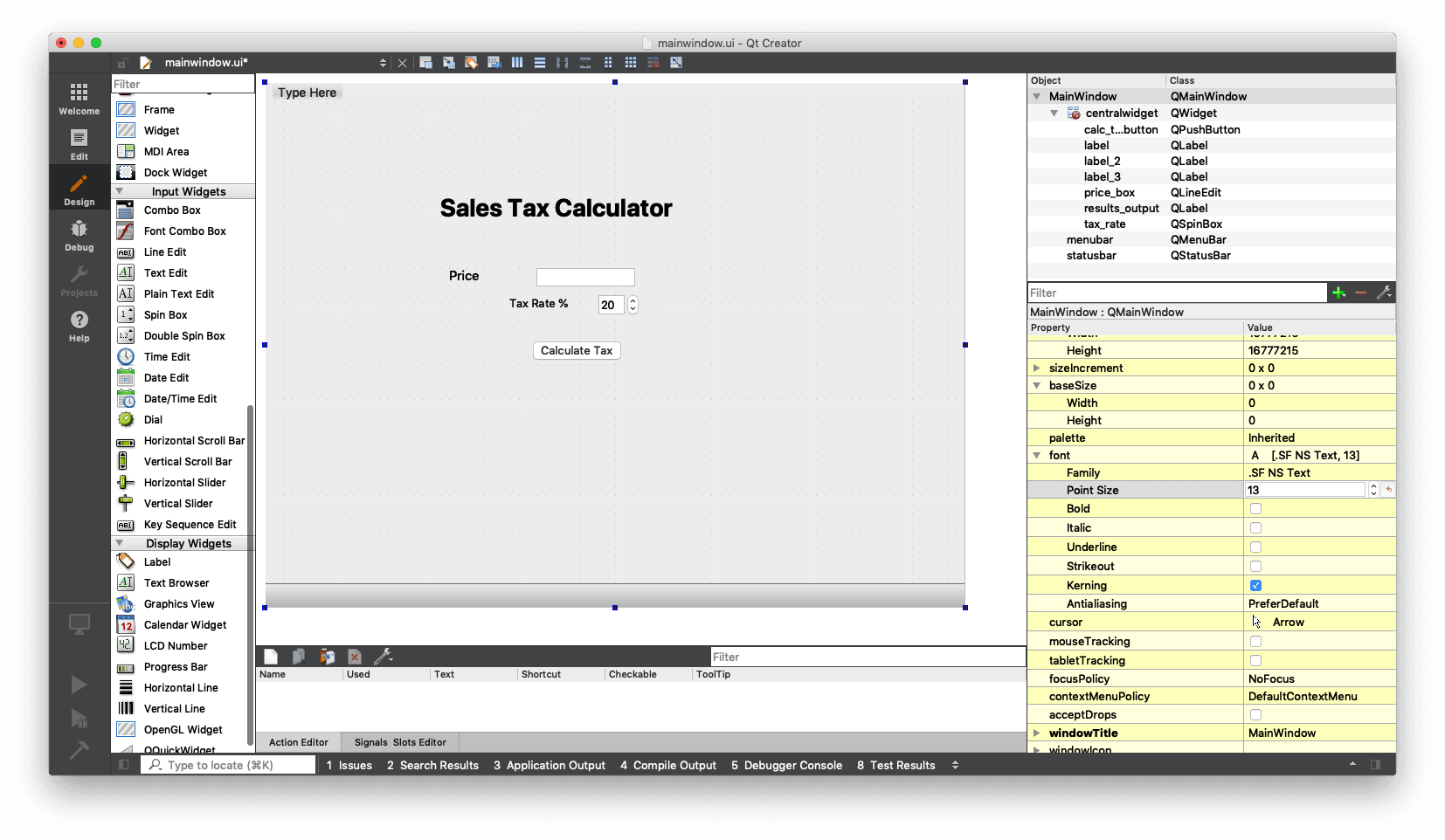Click Type Here menu placeholder
The height and width of the screenshot is (840, 1445).
307,93
